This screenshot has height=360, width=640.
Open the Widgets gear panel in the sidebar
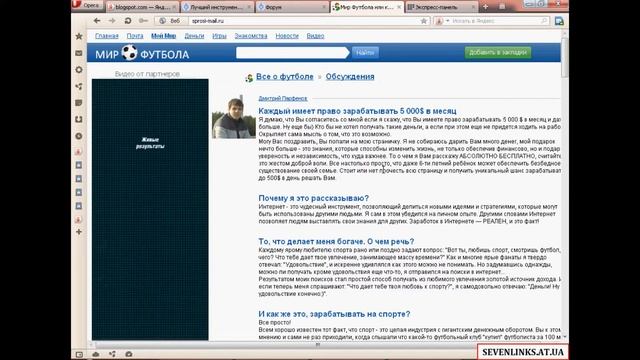point(79,70)
